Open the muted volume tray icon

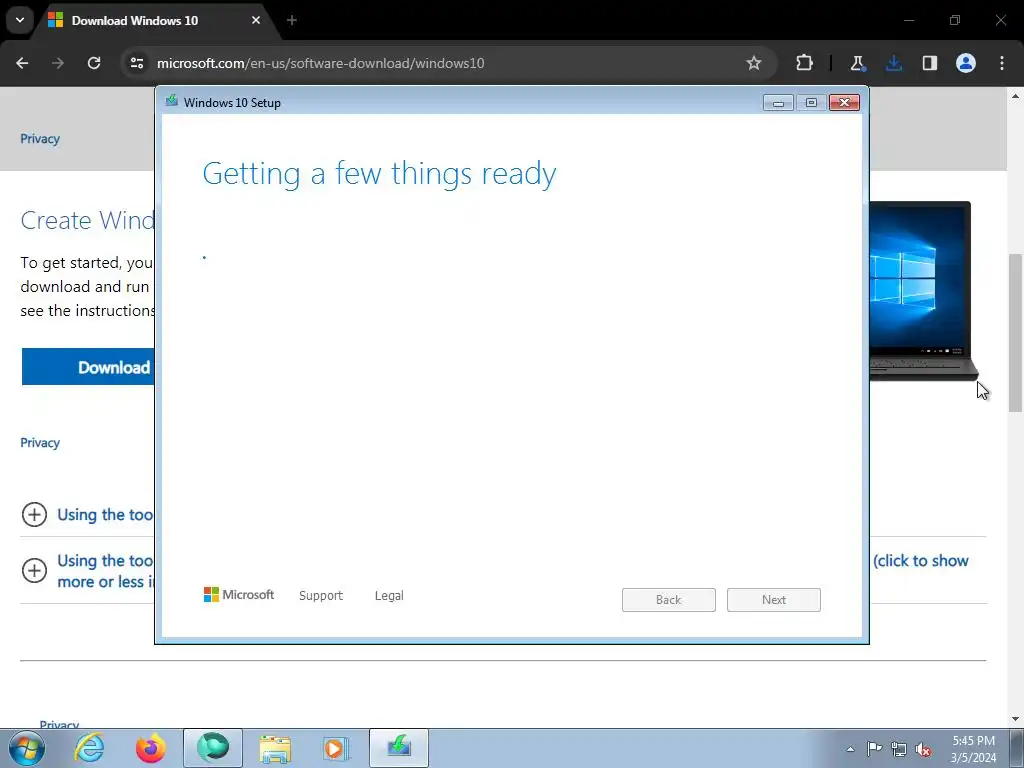[923, 749]
